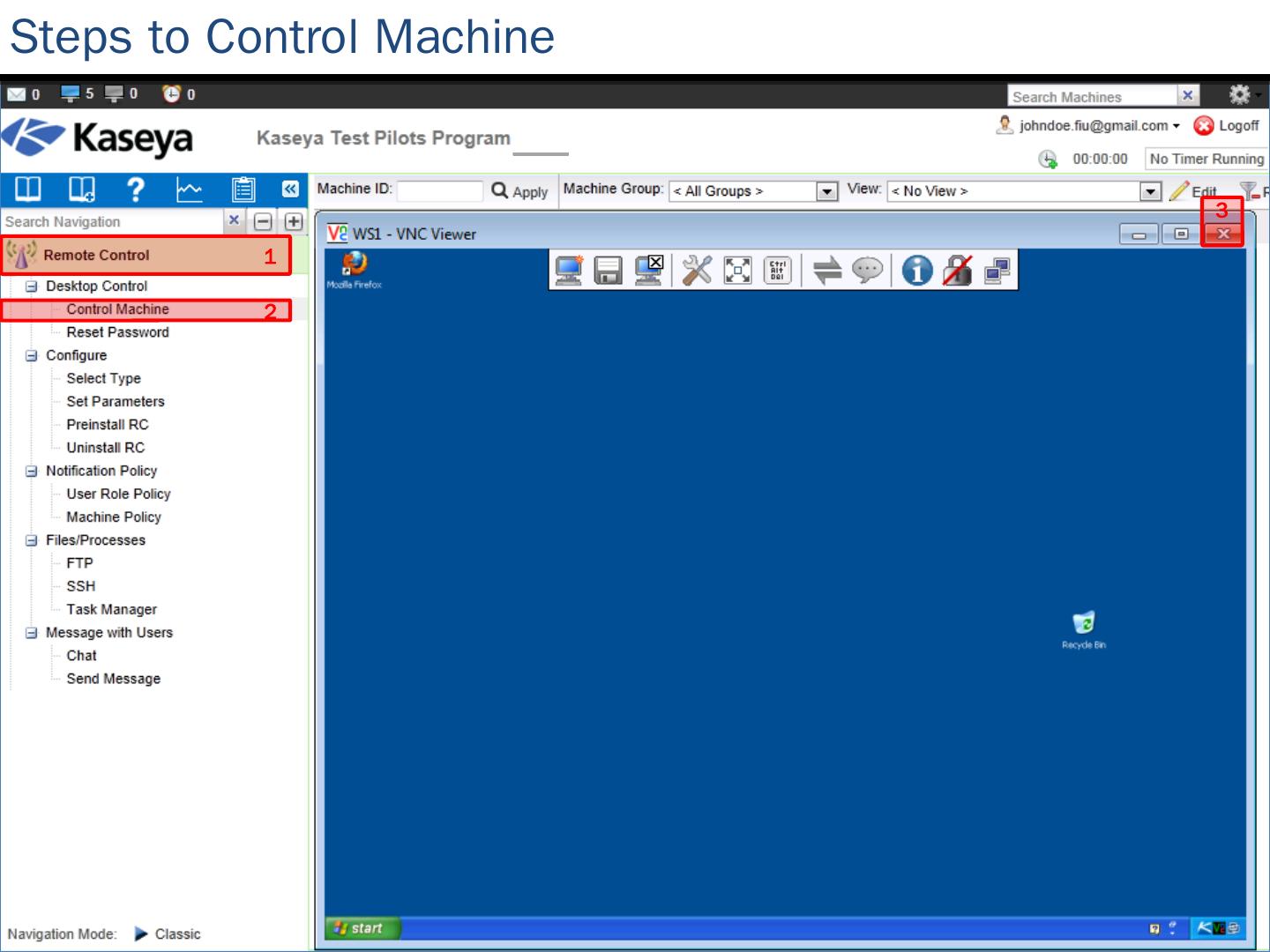Open User Role Policy item
Image resolution: width=1270 pixels, height=952 pixels.
tap(118, 494)
